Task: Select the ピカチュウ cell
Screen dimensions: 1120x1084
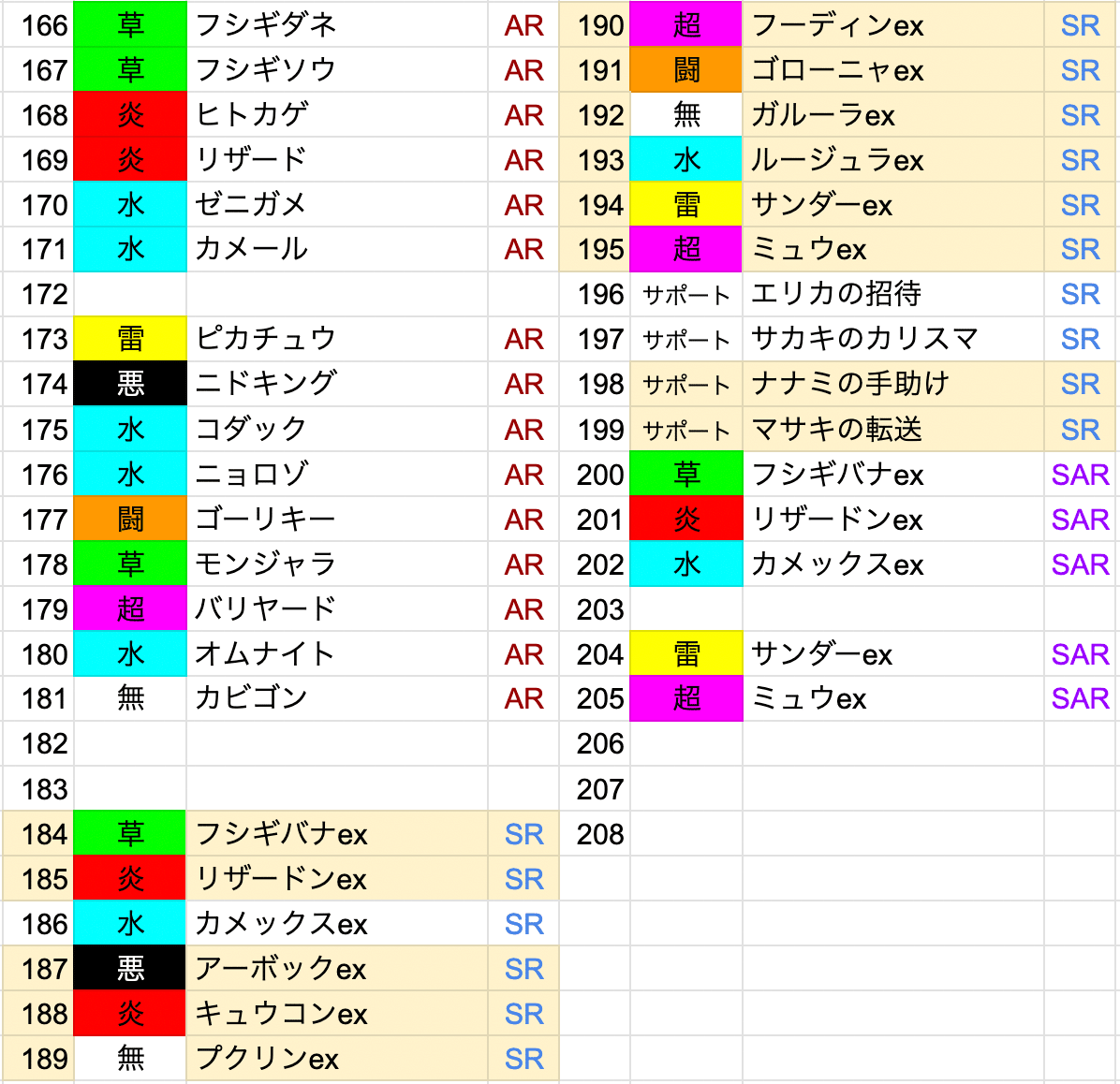Action: point(337,339)
